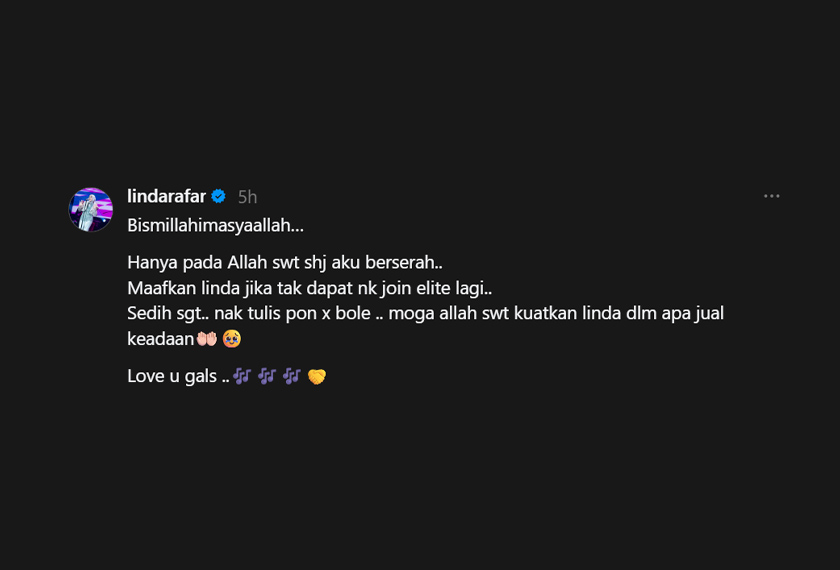Viewport: 840px width, 570px height.
Task: Click the 5h post timestamp
Action: pyautogui.click(x=248, y=197)
